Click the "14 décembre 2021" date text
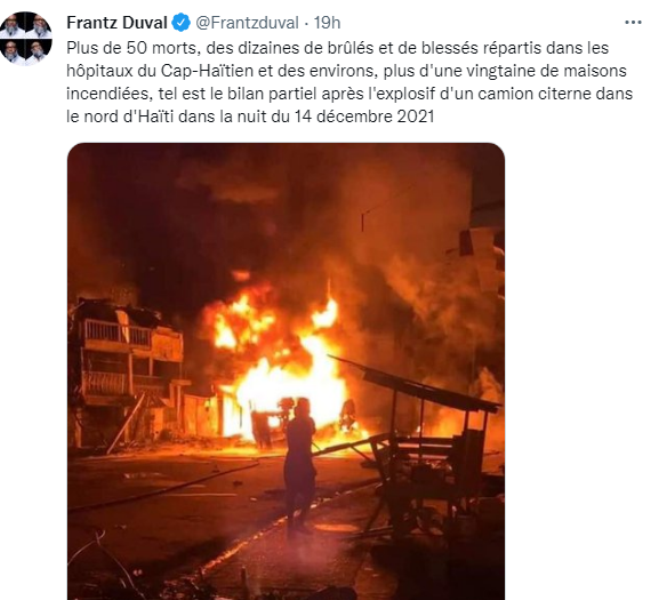This screenshot has height=600, width=650. coord(364,117)
